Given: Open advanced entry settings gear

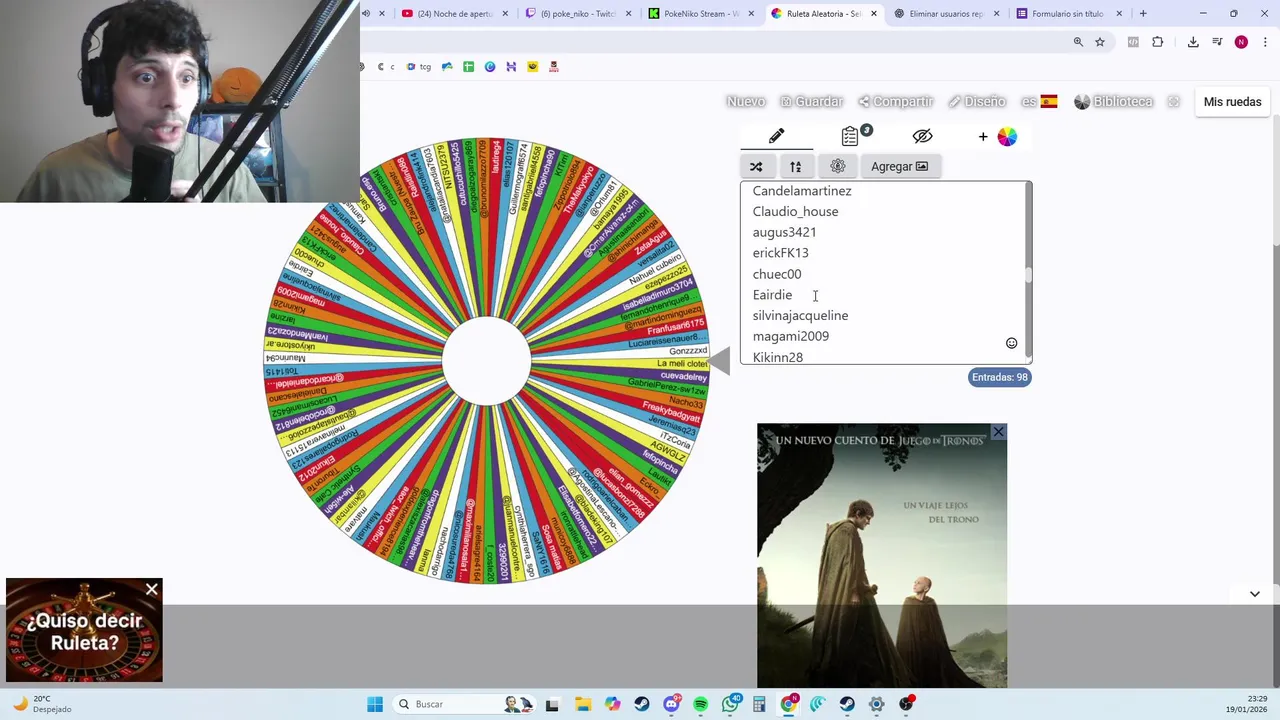Looking at the screenshot, I should [x=838, y=166].
